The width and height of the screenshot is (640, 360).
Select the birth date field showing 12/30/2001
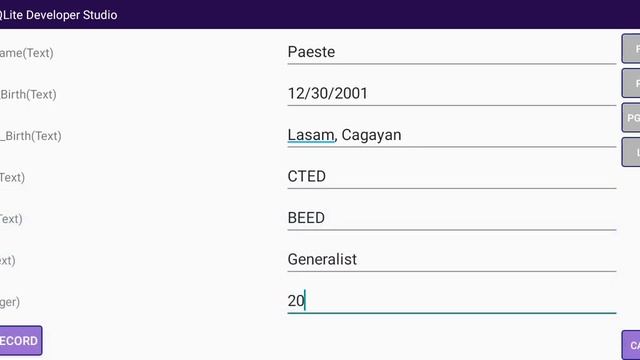(x=451, y=94)
